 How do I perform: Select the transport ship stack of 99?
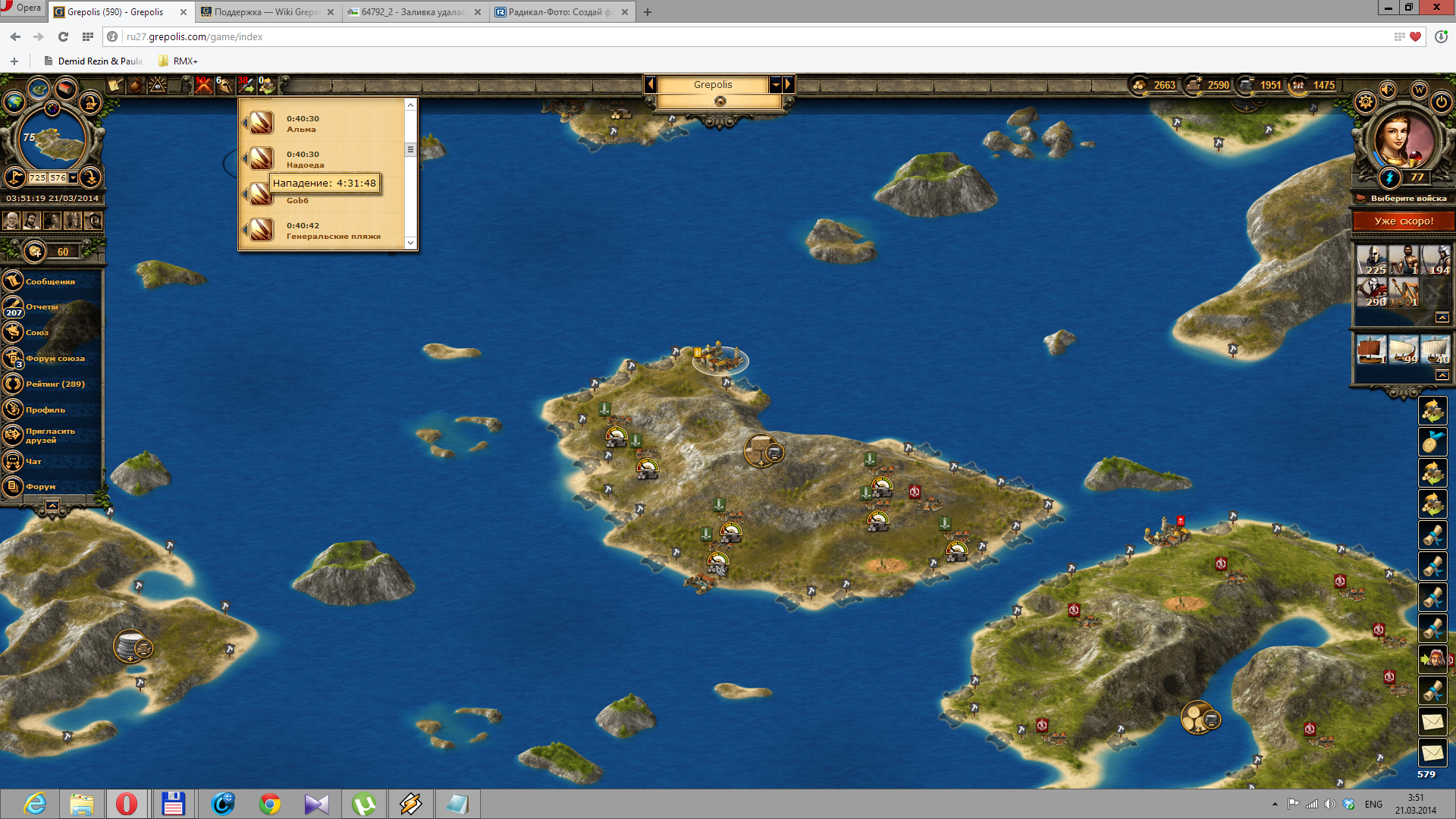(1404, 350)
